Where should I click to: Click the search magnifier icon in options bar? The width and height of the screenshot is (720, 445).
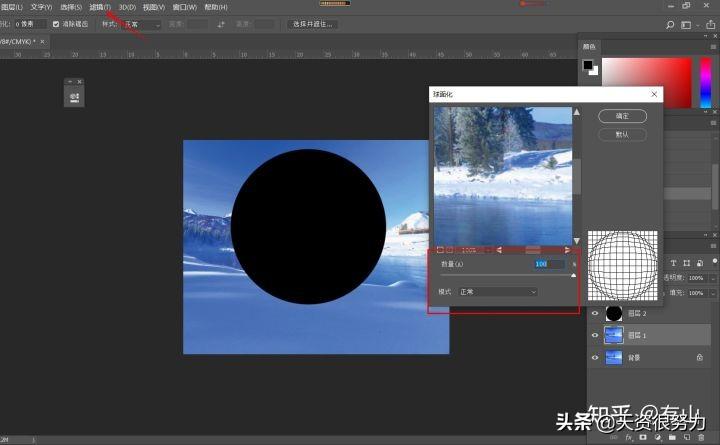point(670,25)
